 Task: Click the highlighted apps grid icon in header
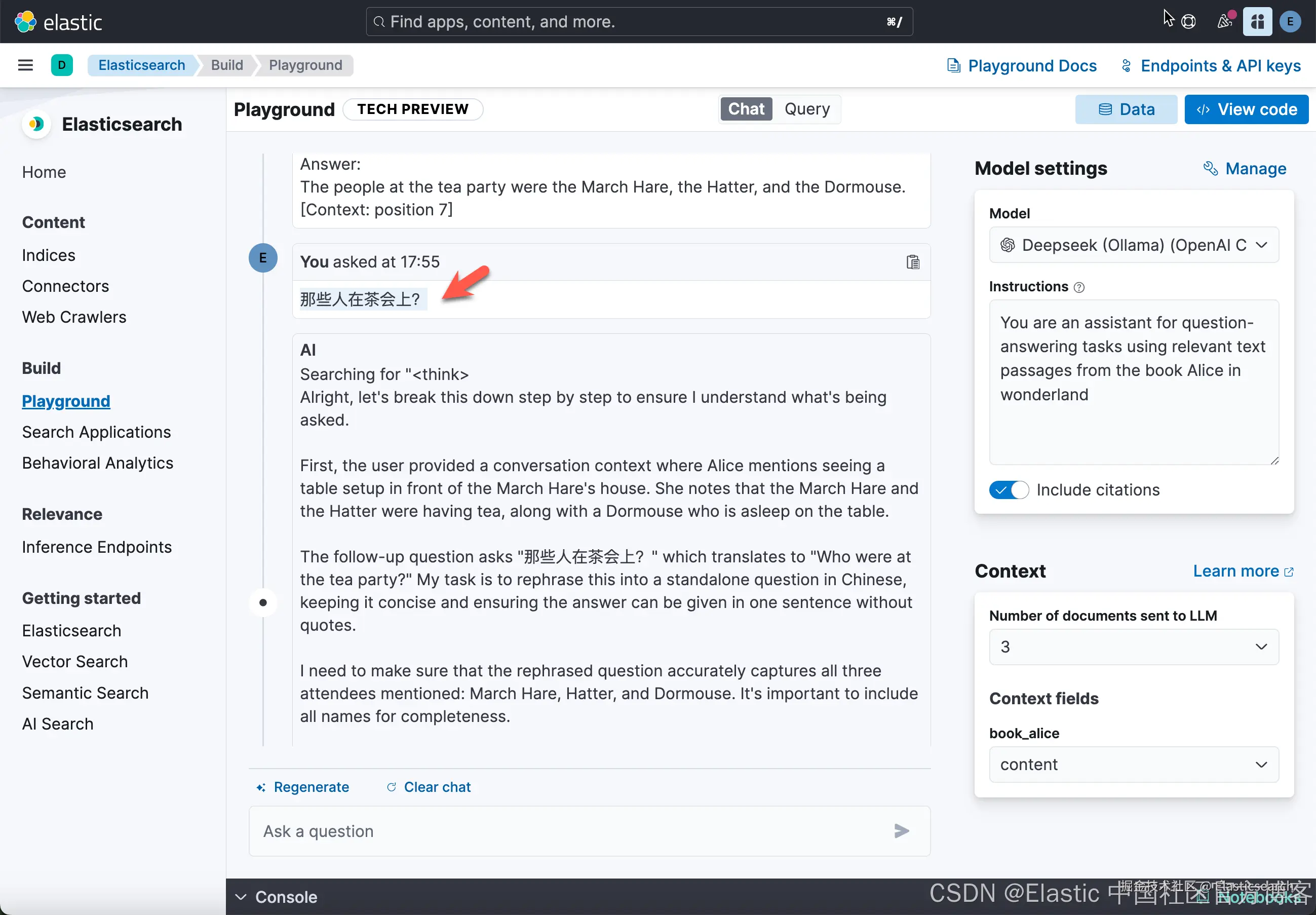(1257, 22)
